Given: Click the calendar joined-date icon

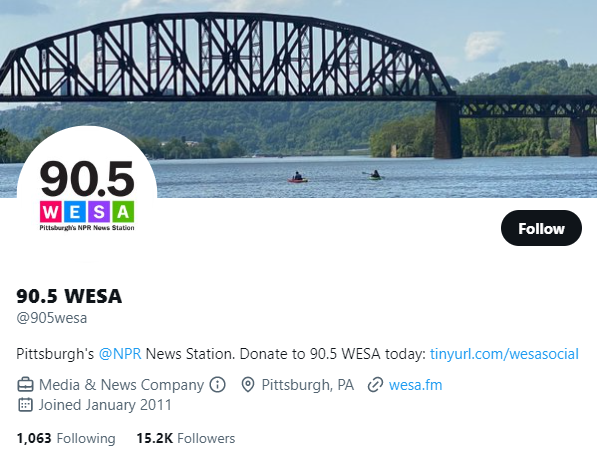Looking at the screenshot, I should coord(26,405).
